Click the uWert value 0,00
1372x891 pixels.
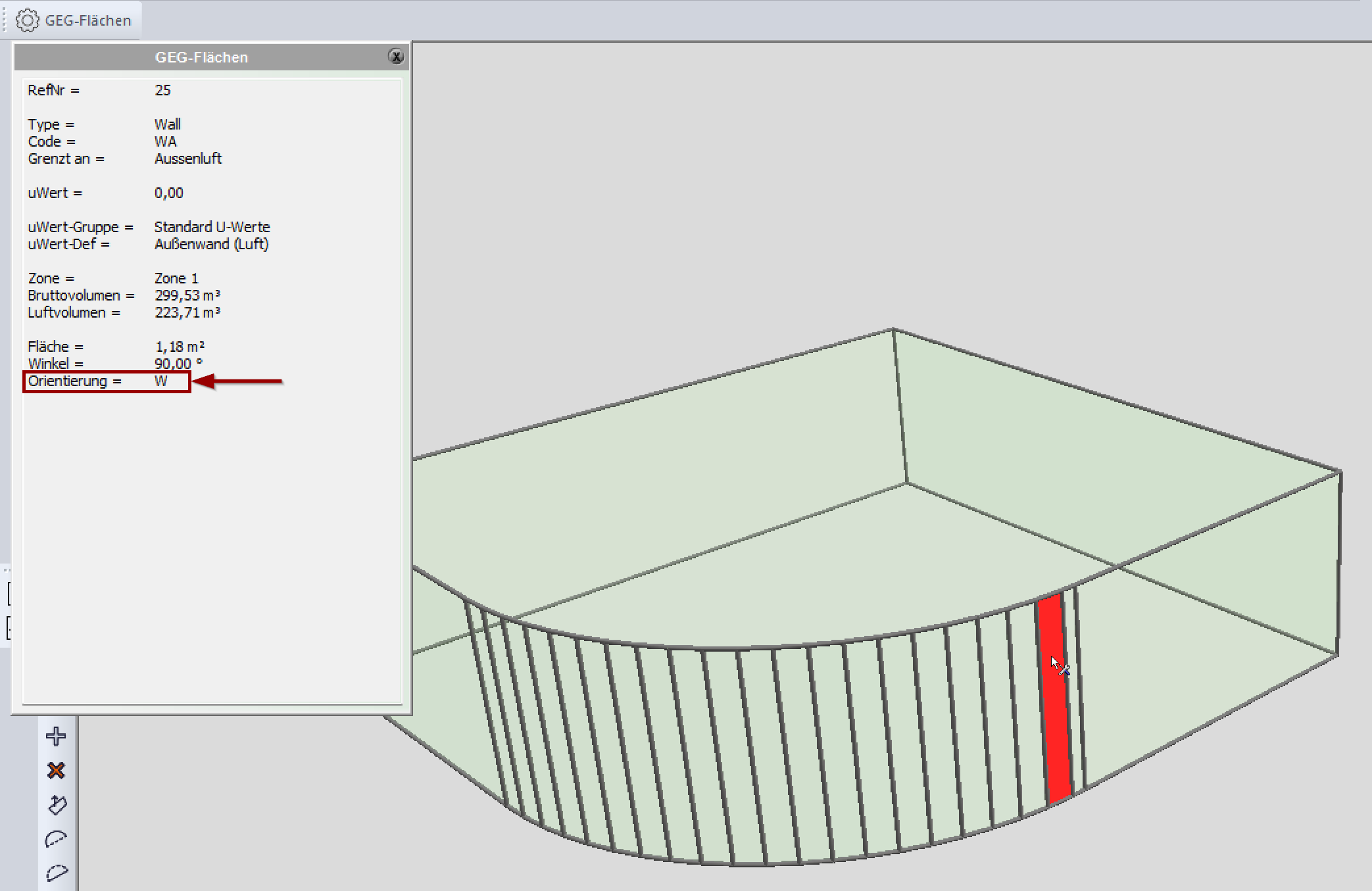point(169,193)
